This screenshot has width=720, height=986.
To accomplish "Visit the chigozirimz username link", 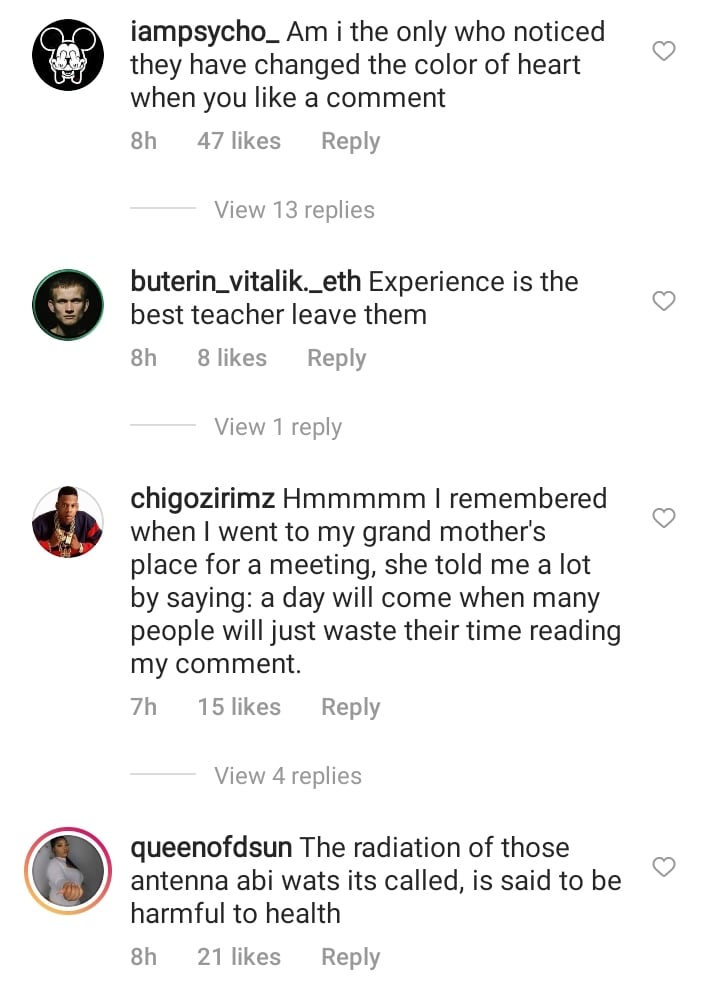I will (204, 499).
